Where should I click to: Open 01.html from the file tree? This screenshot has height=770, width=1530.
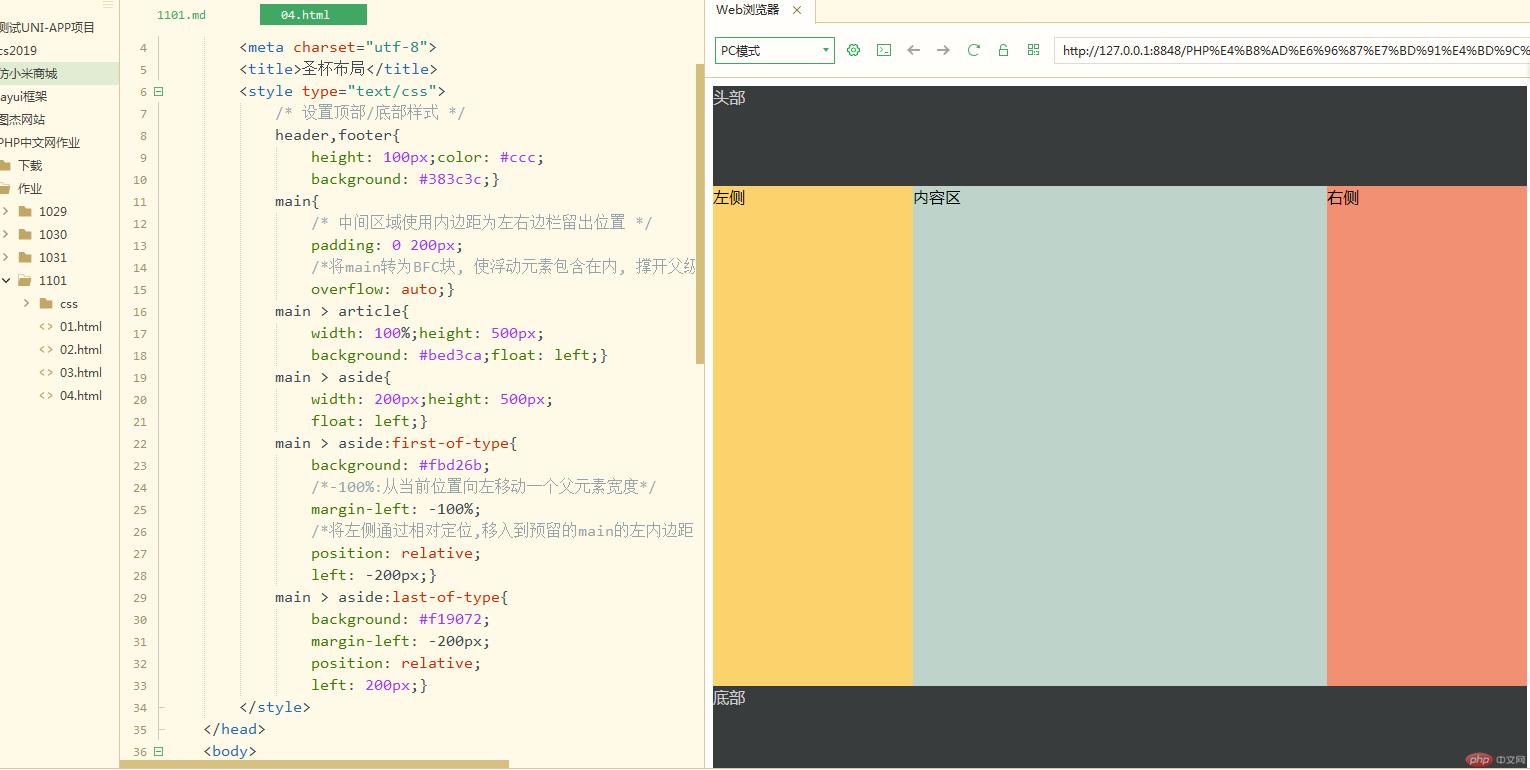[x=81, y=327]
